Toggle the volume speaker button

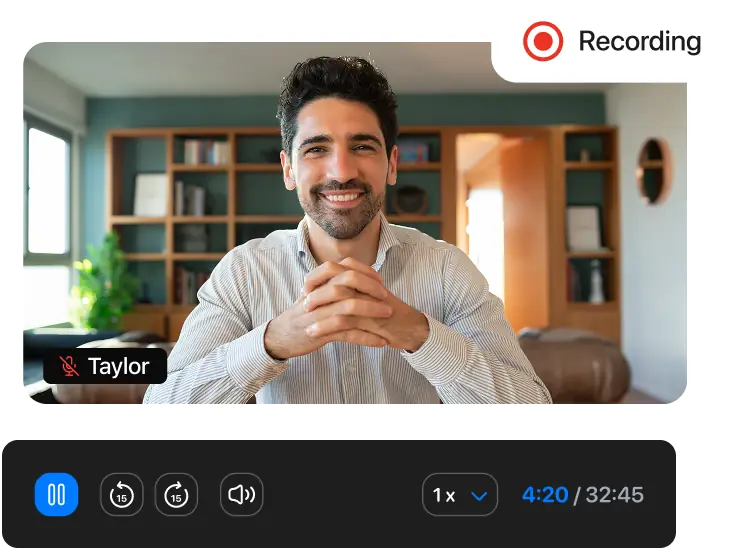click(241, 495)
